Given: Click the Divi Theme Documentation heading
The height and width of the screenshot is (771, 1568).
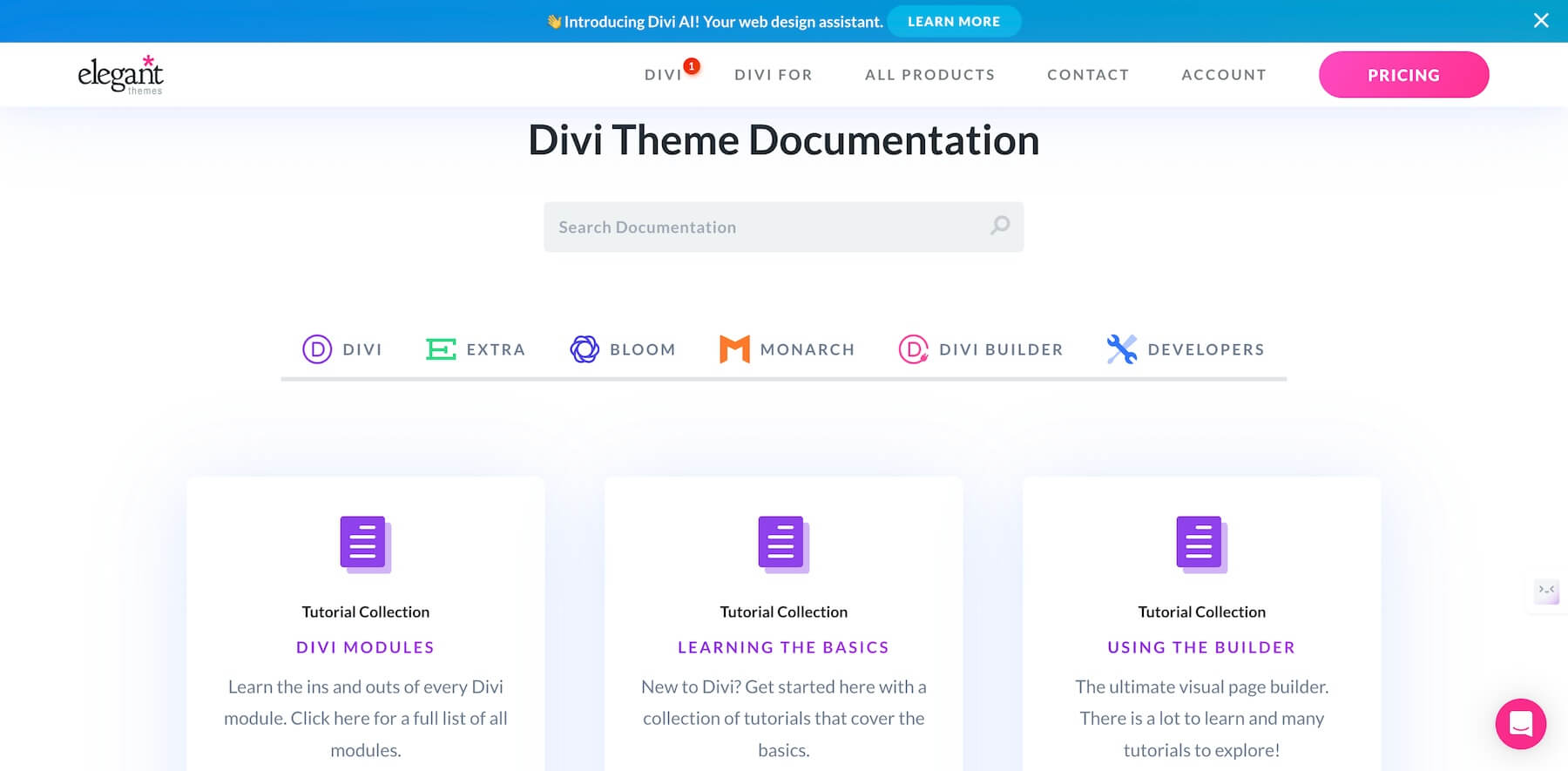Looking at the screenshot, I should pos(784,140).
